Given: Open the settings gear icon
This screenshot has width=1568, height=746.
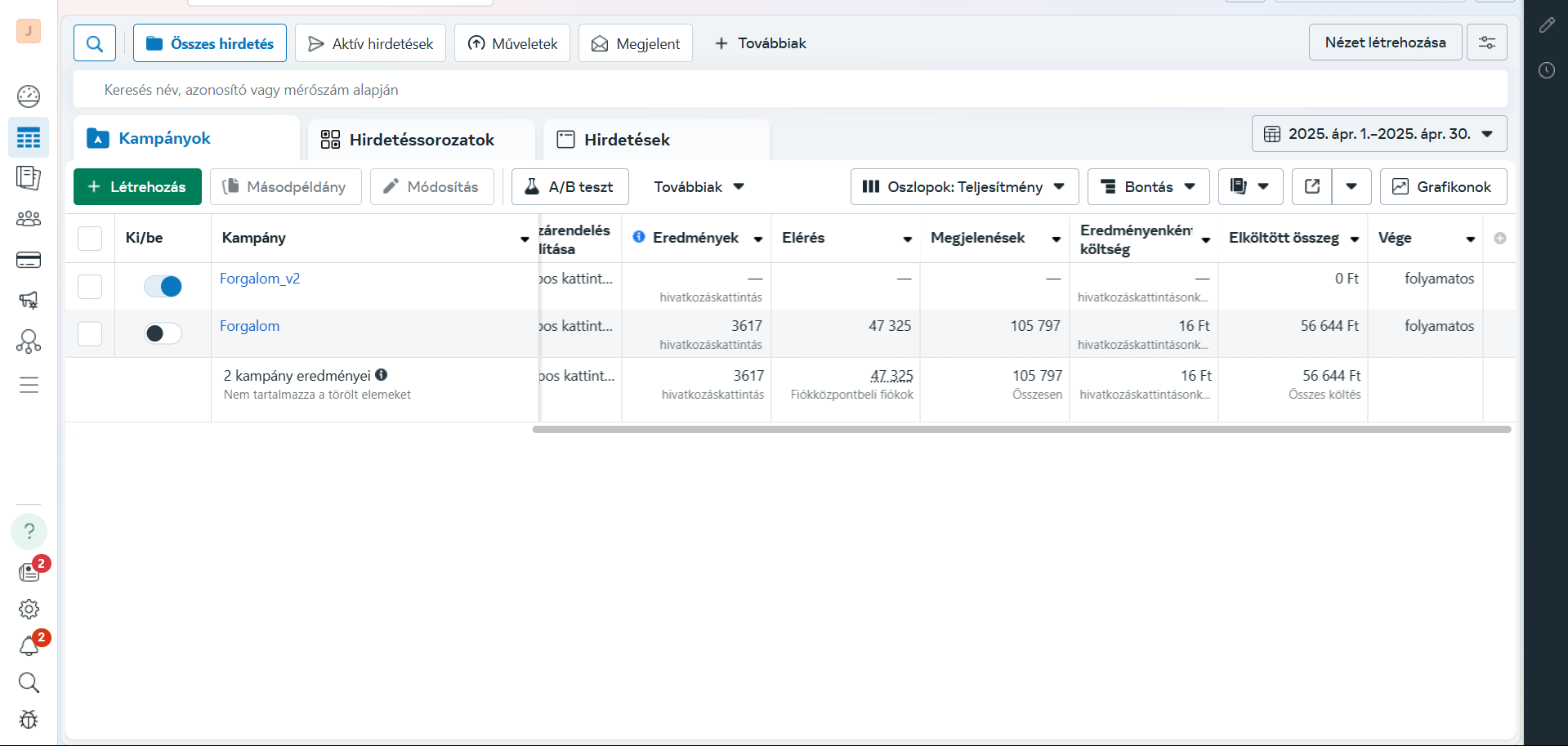Looking at the screenshot, I should 29,609.
